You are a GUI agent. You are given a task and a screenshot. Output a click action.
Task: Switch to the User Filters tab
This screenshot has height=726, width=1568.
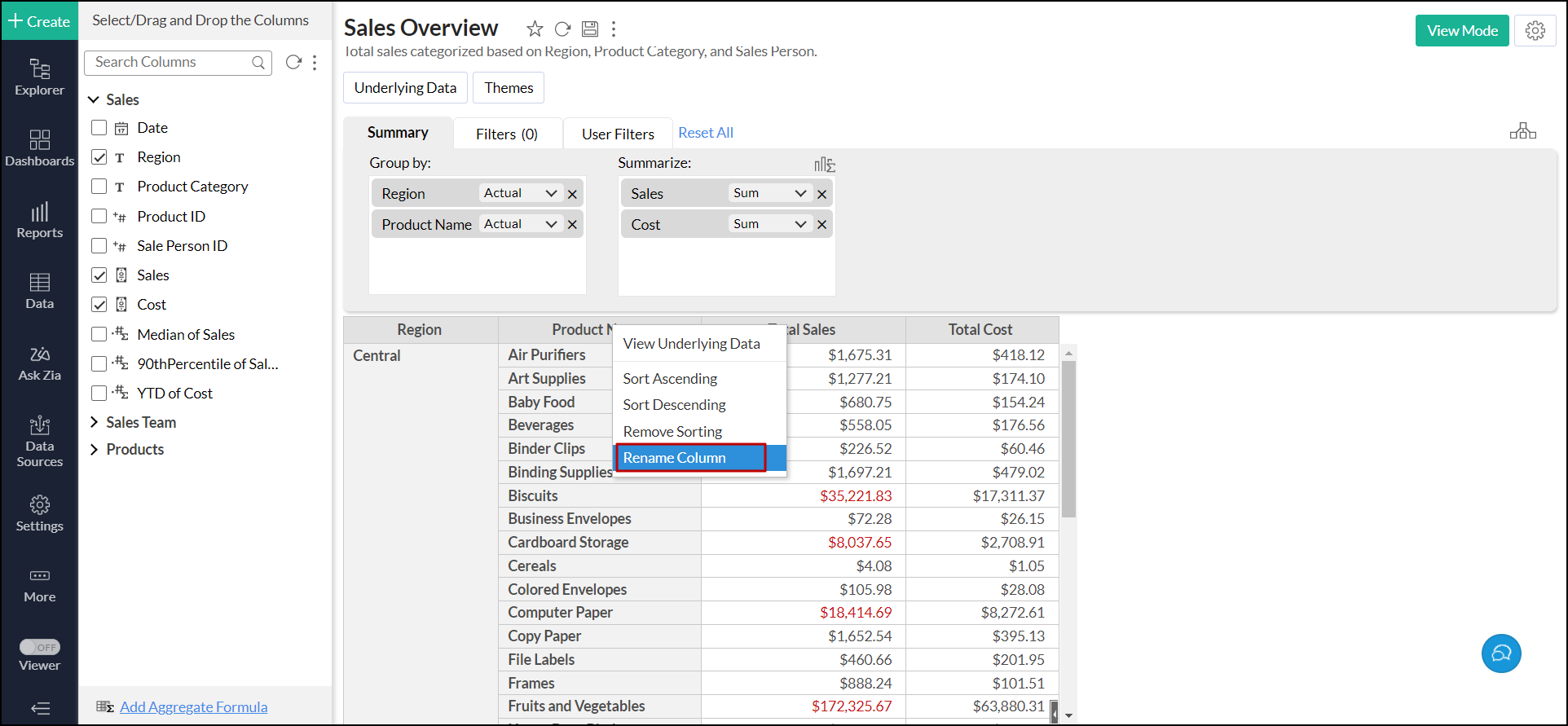tap(618, 134)
